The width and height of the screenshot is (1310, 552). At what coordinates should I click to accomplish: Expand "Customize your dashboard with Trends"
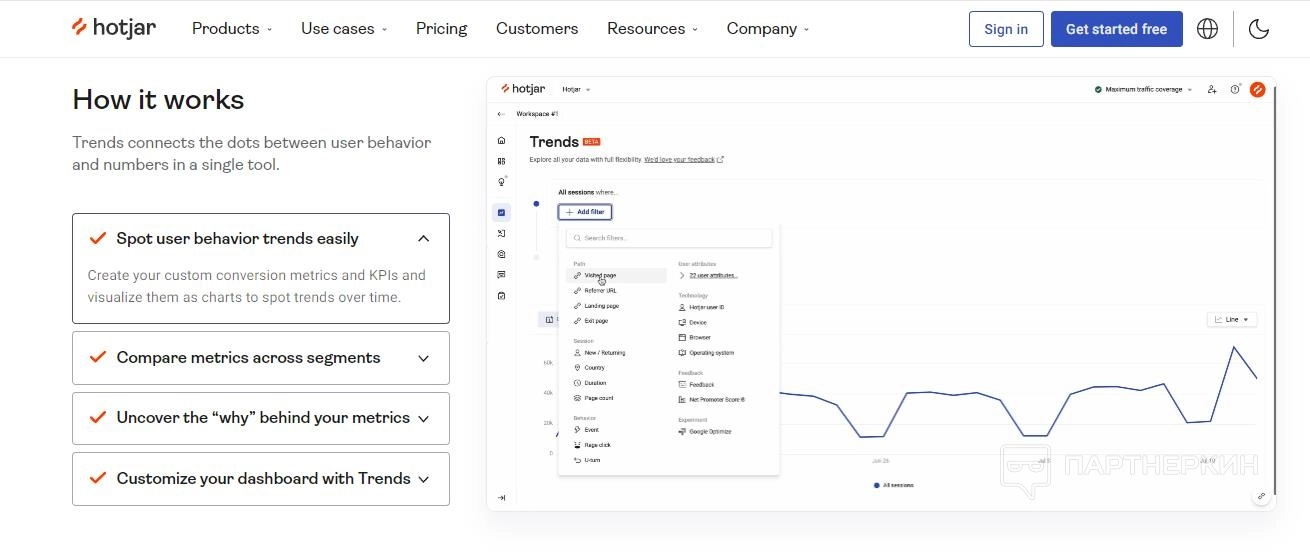point(423,479)
